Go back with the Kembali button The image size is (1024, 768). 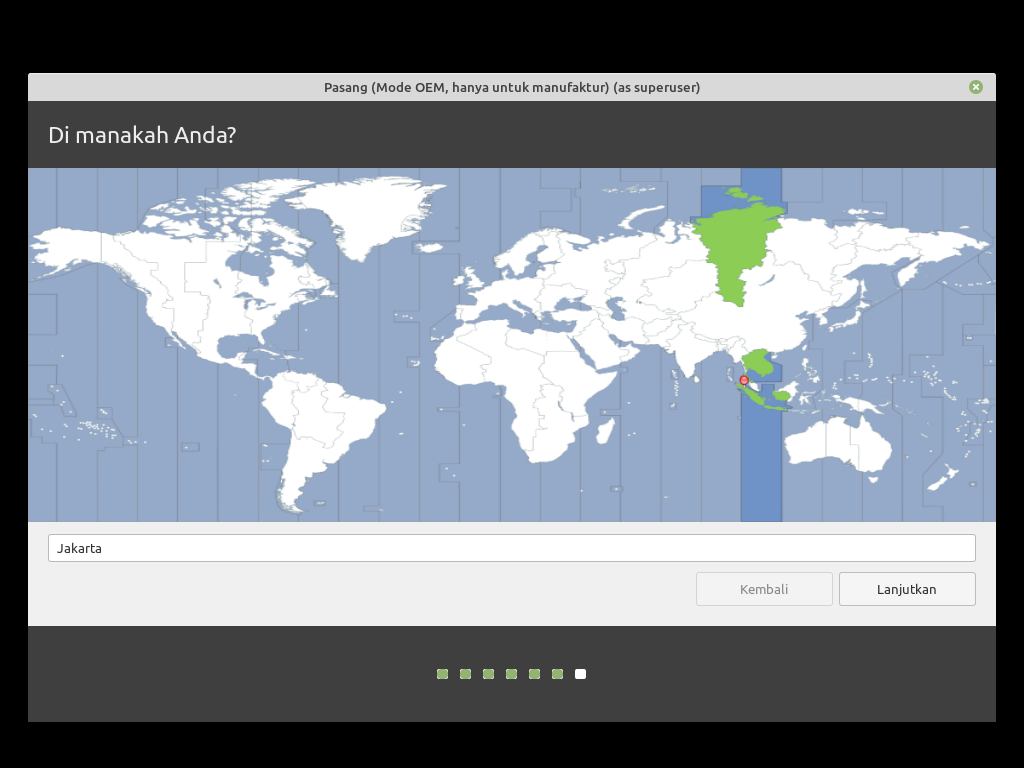[764, 589]
